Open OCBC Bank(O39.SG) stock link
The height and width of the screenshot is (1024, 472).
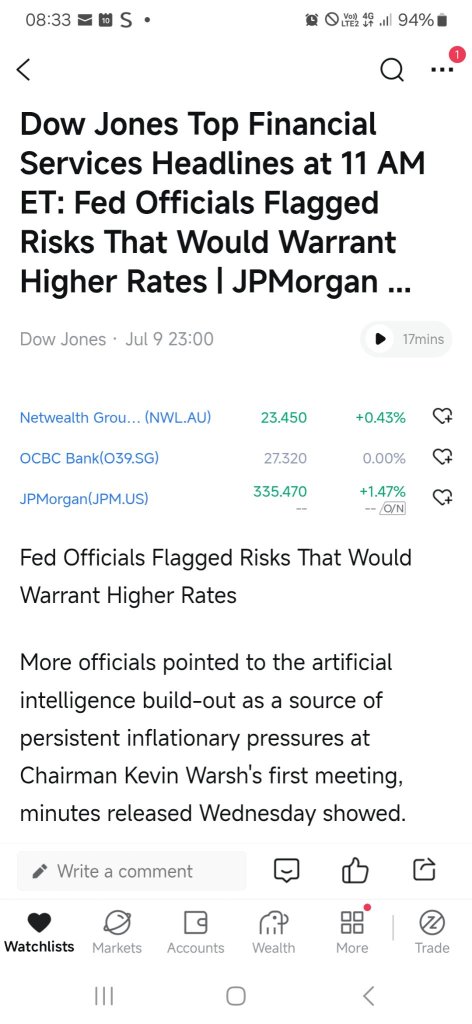[89, 458]
